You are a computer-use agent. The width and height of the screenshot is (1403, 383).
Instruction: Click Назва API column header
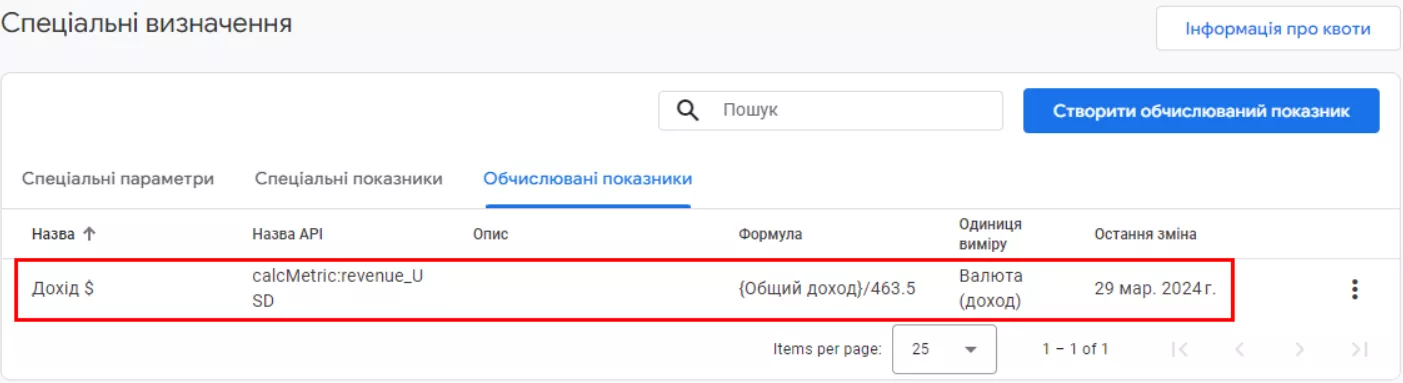(287, 234)
